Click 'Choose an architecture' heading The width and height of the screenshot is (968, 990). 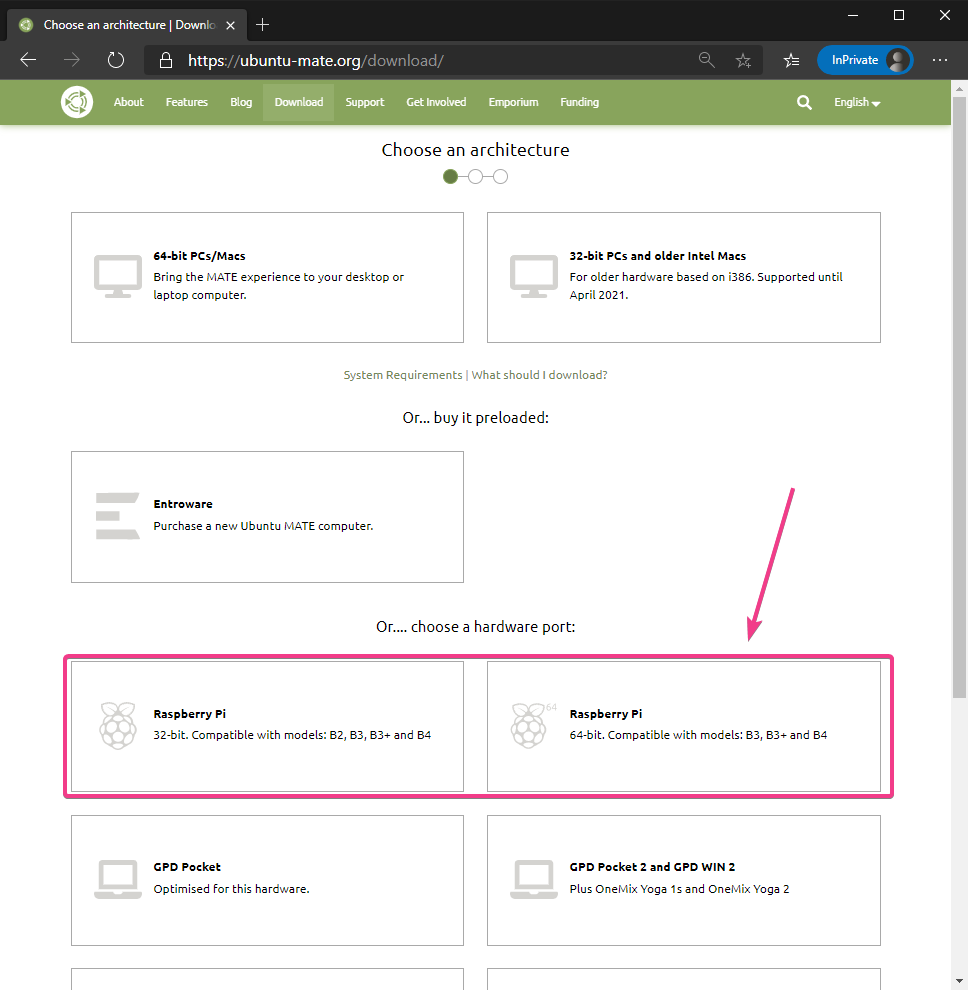(x=475, y=150)
